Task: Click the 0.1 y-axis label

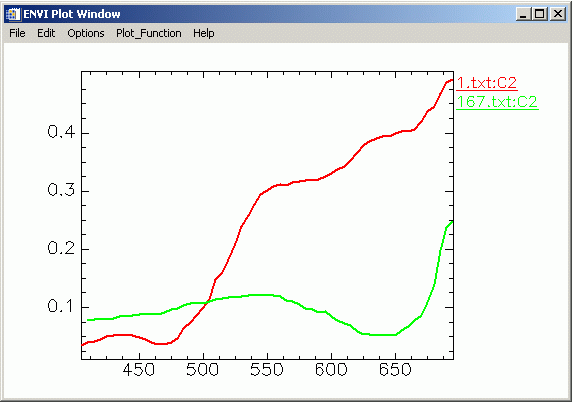Action: pyautogui.click(x=61, y=306)
